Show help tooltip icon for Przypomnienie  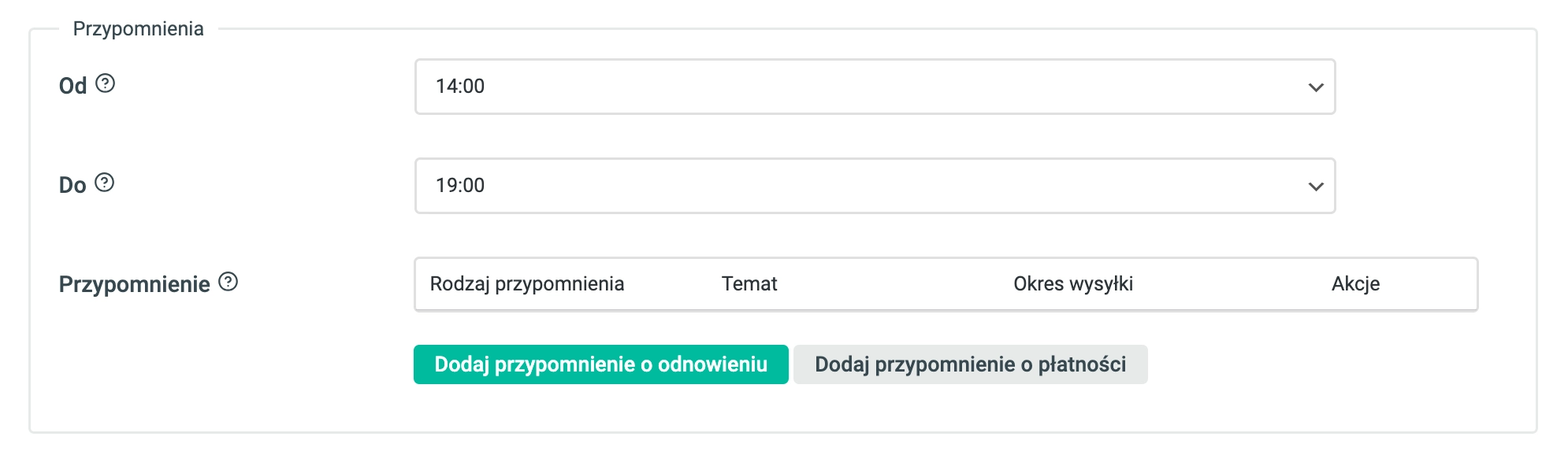coord(228,282)
